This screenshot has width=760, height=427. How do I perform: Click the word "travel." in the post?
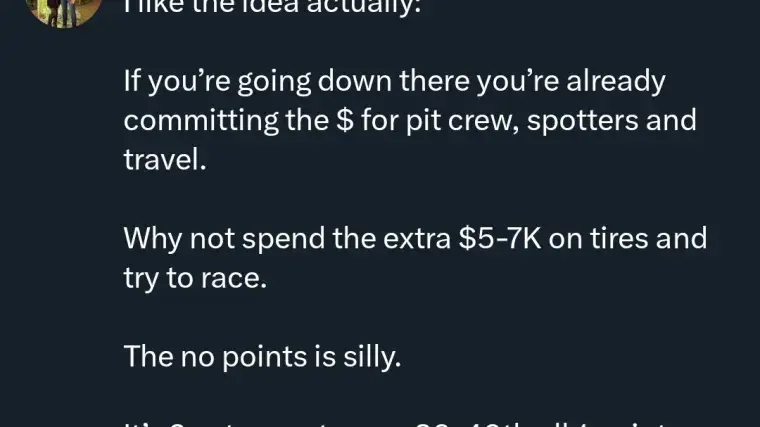coord(165,160)
